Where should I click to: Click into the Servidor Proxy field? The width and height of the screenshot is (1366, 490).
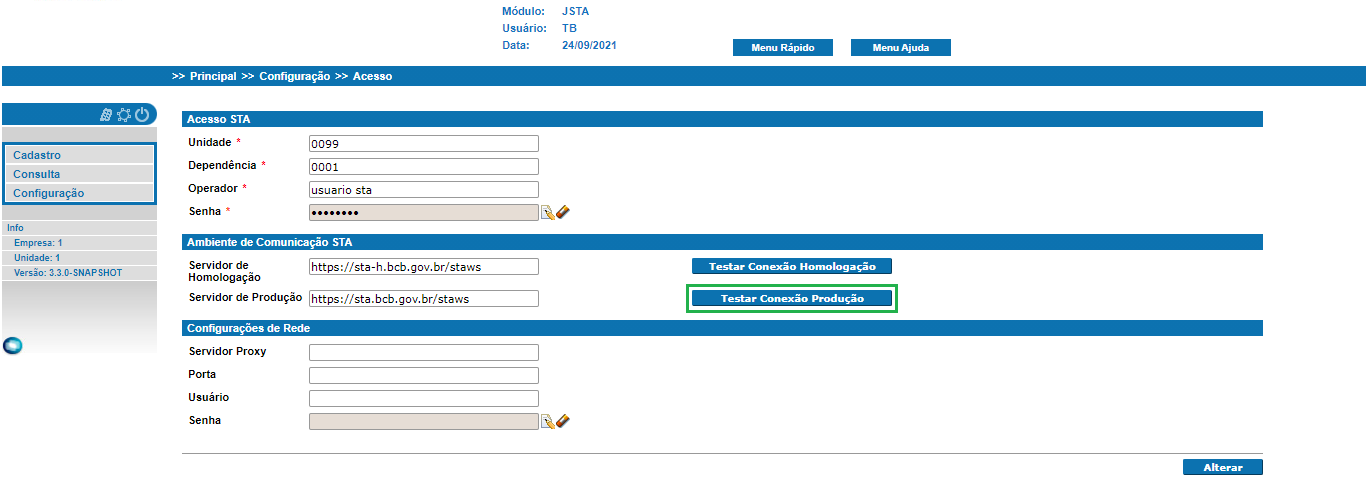[x=424, y=352]
